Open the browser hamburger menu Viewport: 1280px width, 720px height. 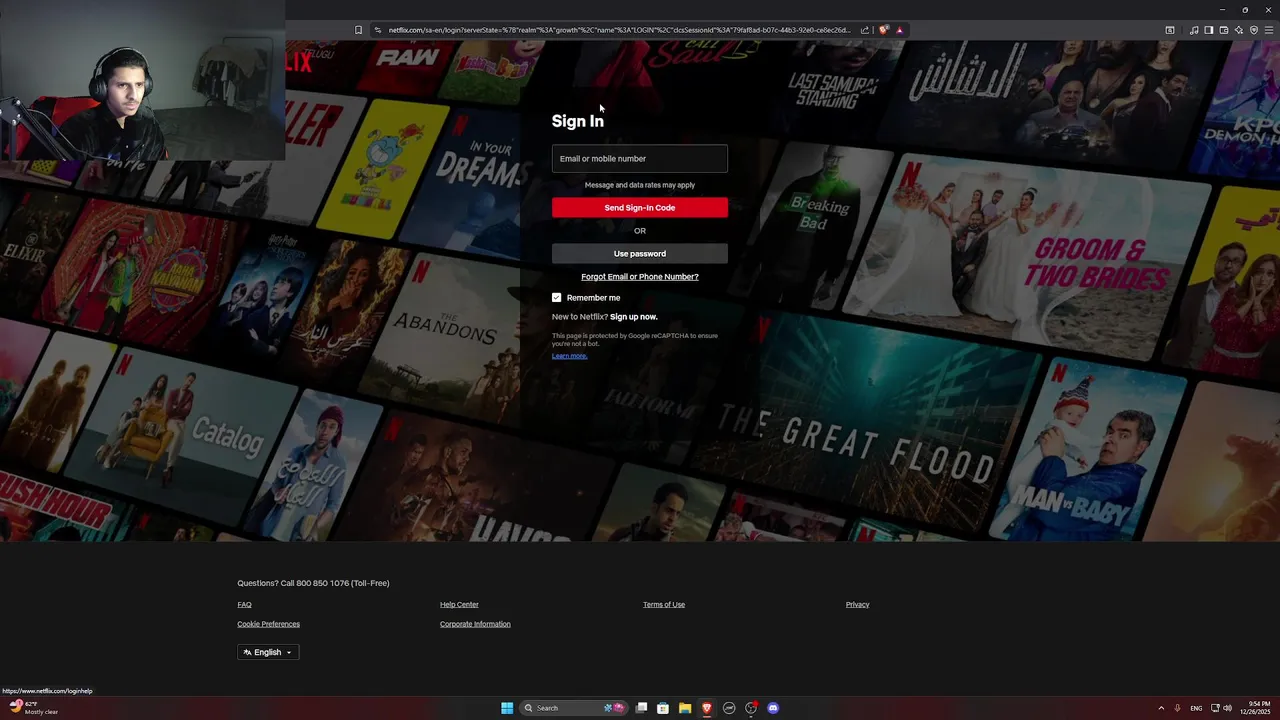pyautogui.click(x=1269, y=30)
